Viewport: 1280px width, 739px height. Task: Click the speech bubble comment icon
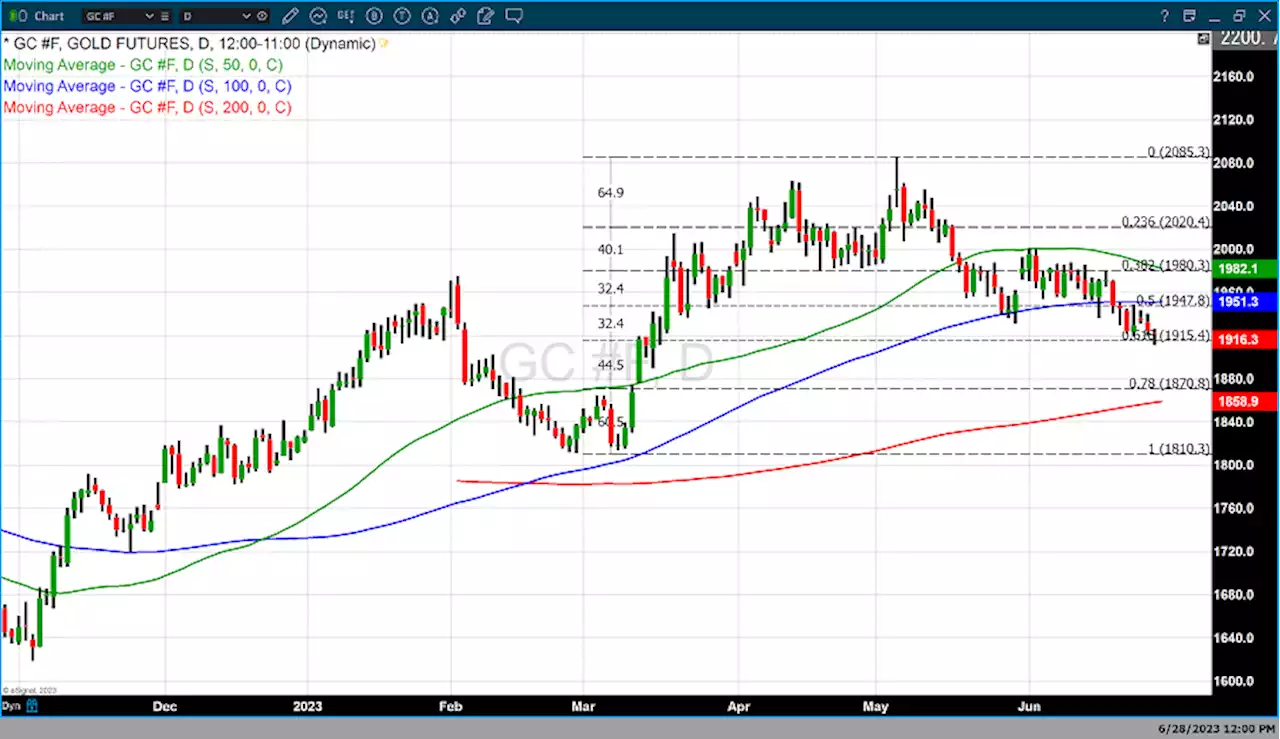[x=514, y=16]
